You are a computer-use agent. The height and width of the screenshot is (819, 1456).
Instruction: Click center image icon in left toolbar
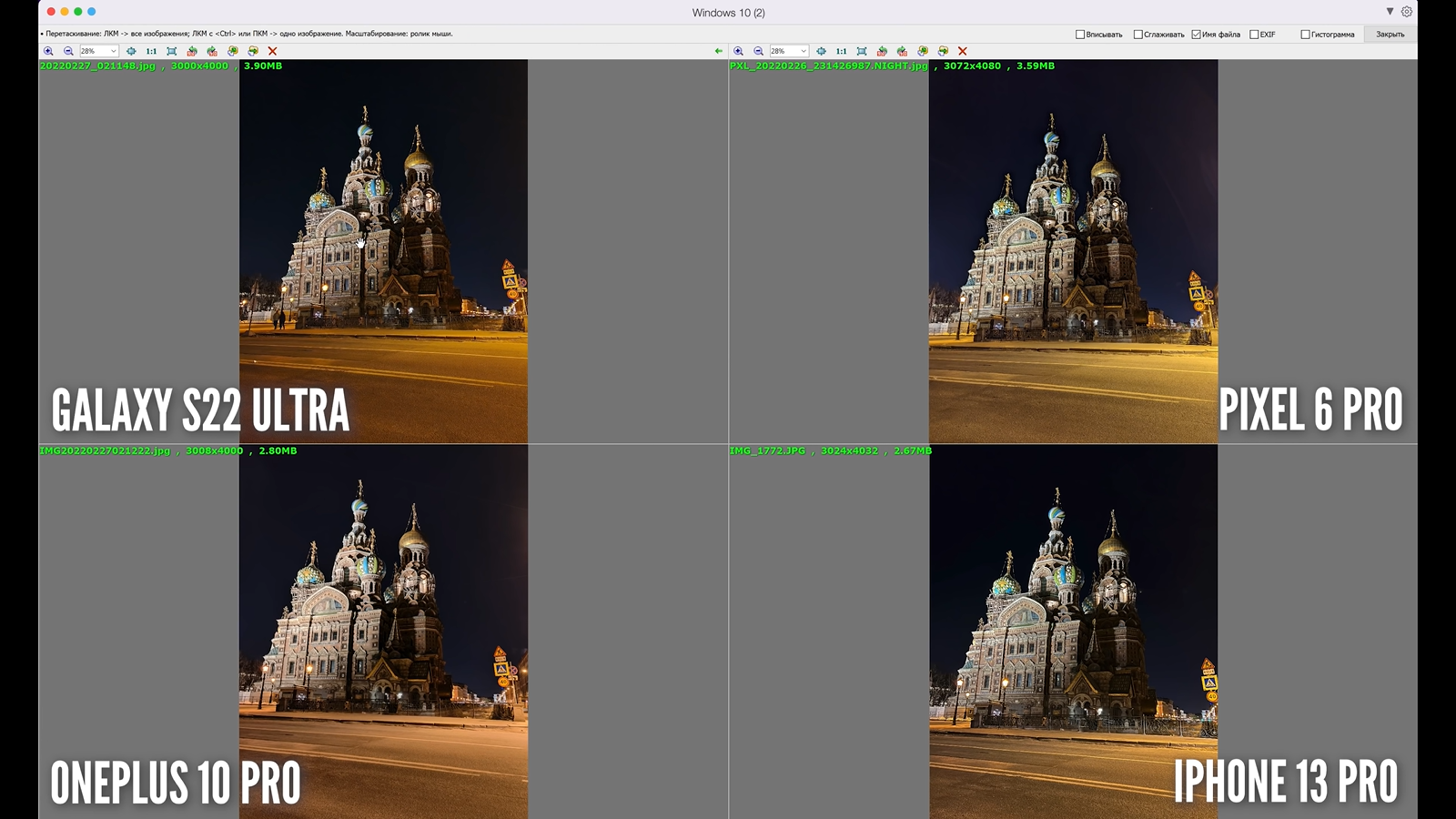point(131,51)
